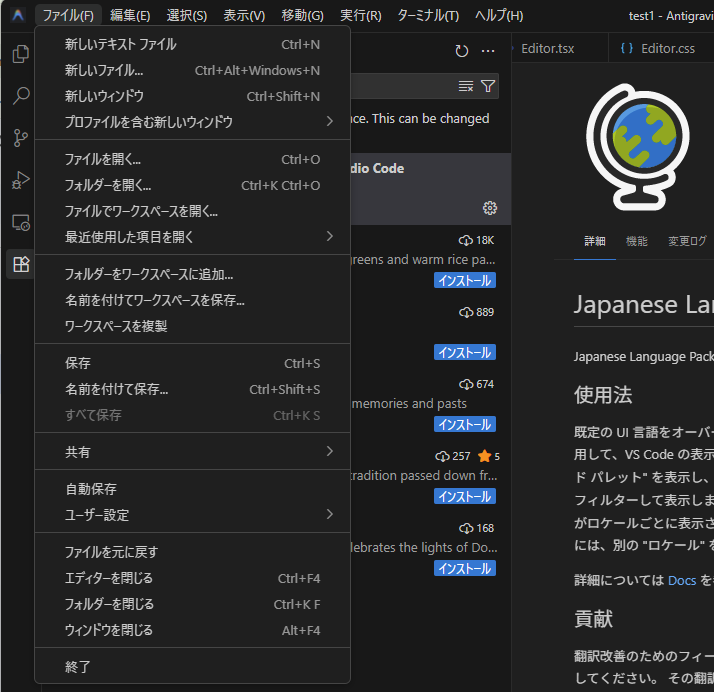Viewport: 714px width, 692px height.
Task: Choose 保存 menu item
Action: click(x=192, y=363)
